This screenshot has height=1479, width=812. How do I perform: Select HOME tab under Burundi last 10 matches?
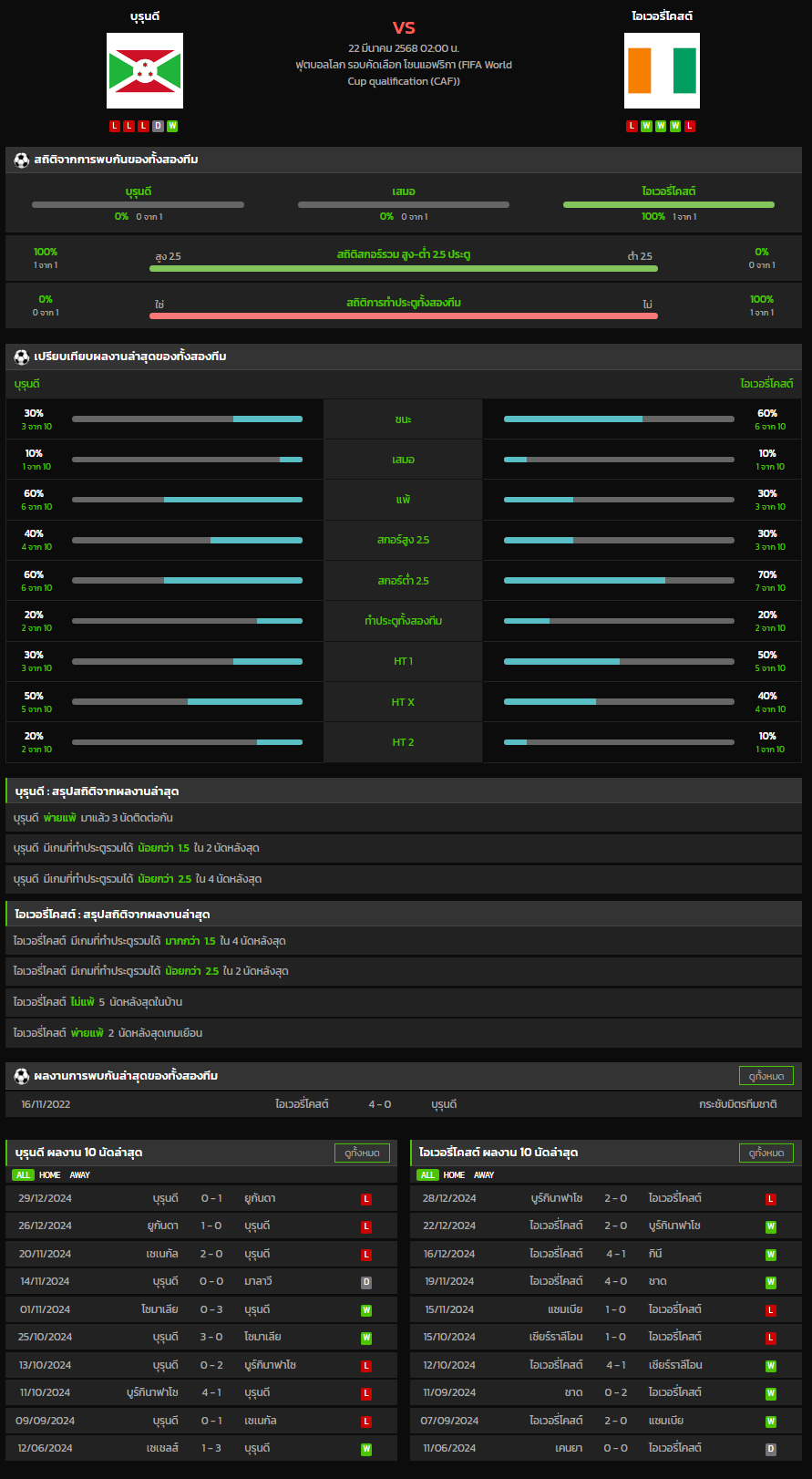(x=50, y=1175)
